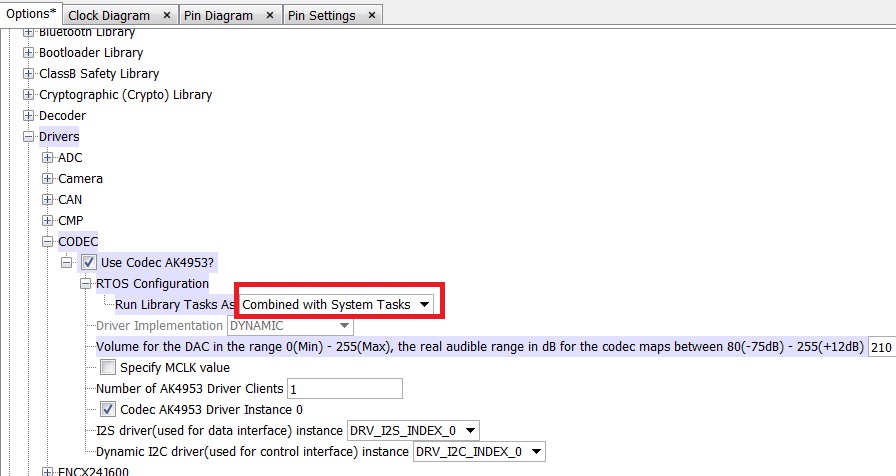Switch to the Clock Diagram tab
The width and height of the screenshot is (896, 476).
click(x=109, y=16)
